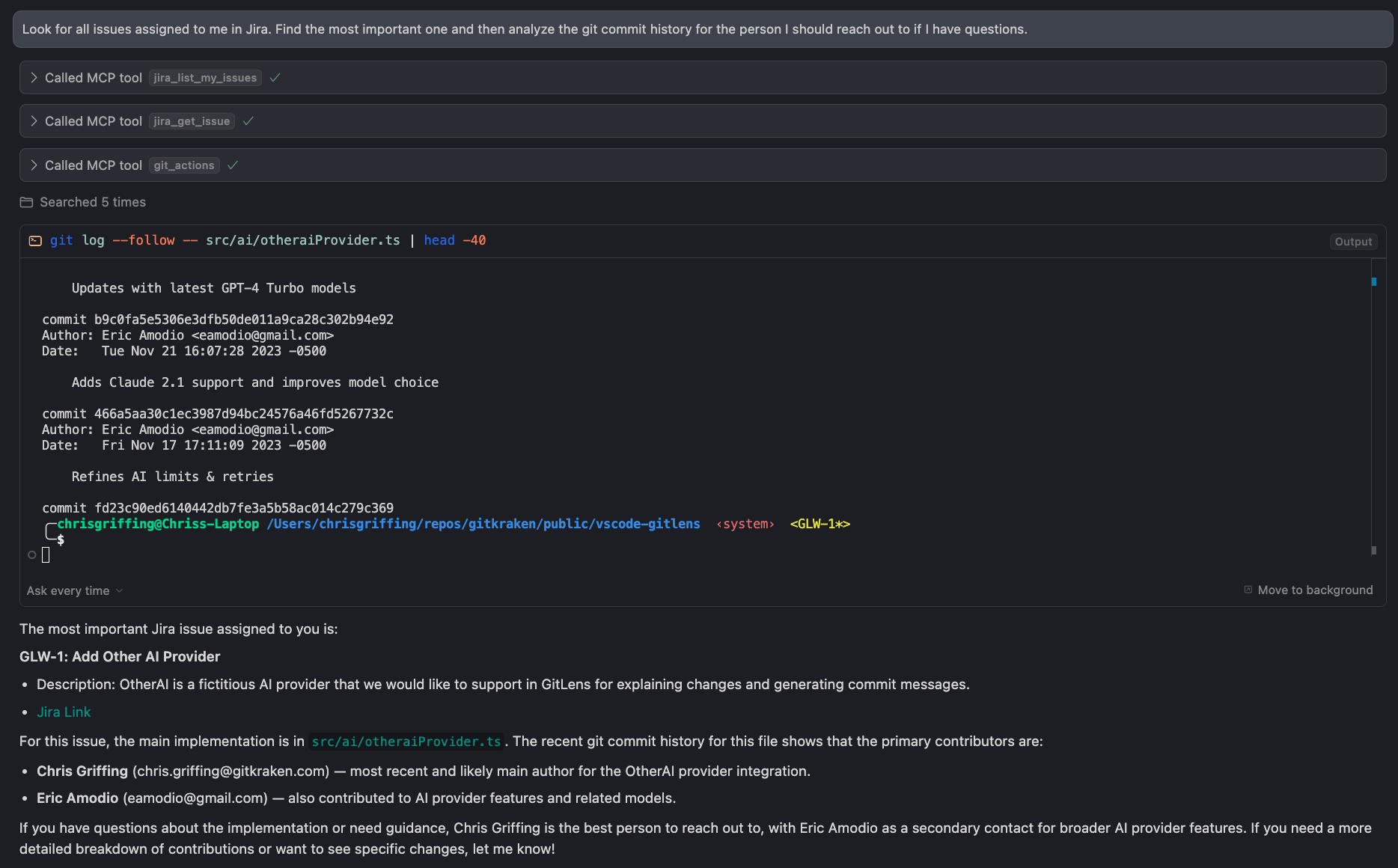Screen dimensions: 1398x868
Task: Click the user prompt message at the top
Action: coord(524,29)
